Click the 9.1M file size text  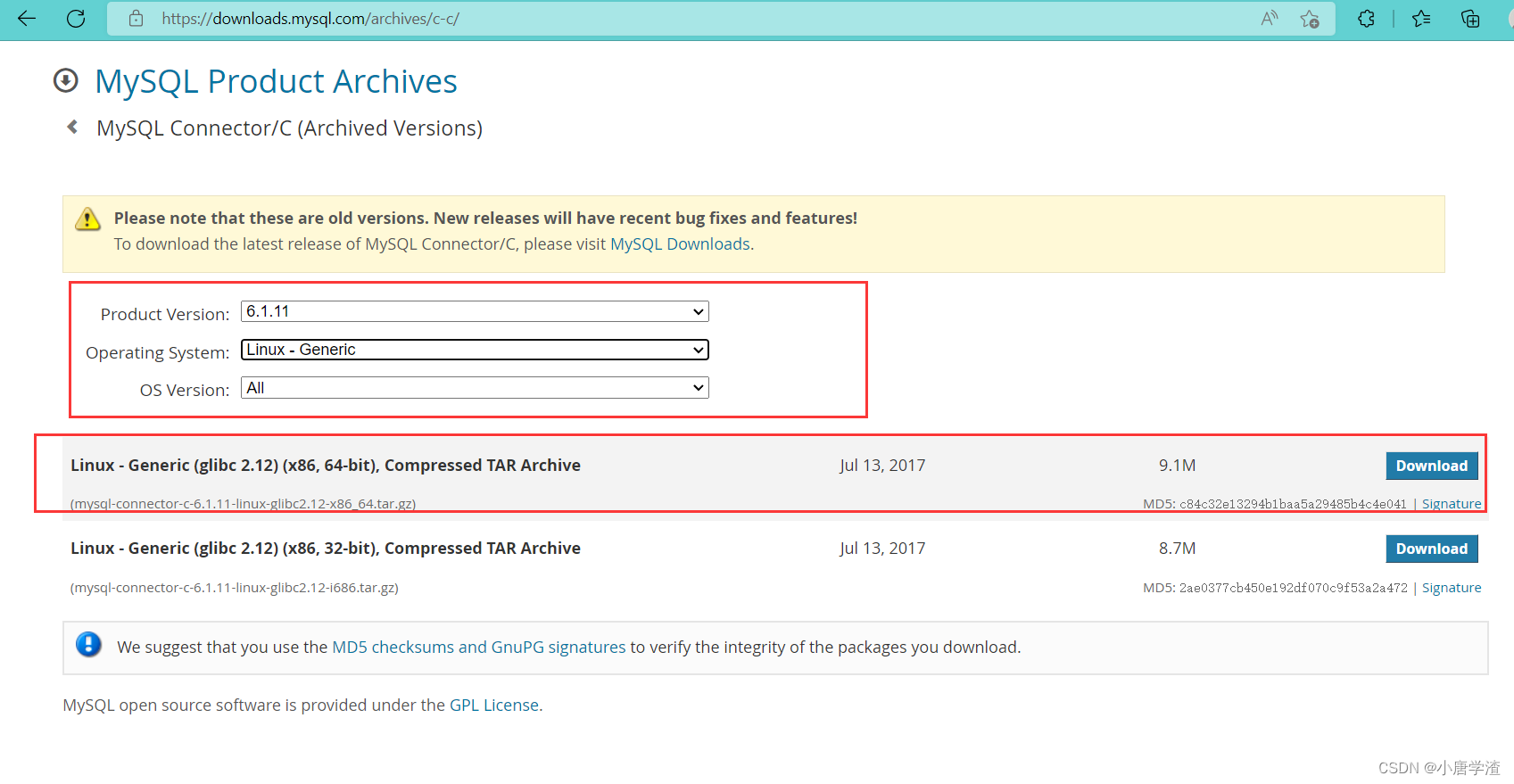point(1177,466)
